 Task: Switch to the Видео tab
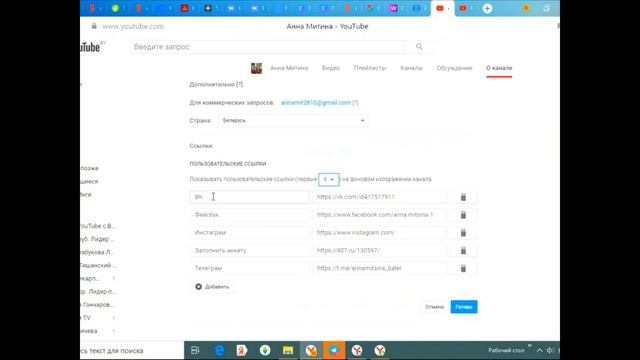(x=331, y=68)
